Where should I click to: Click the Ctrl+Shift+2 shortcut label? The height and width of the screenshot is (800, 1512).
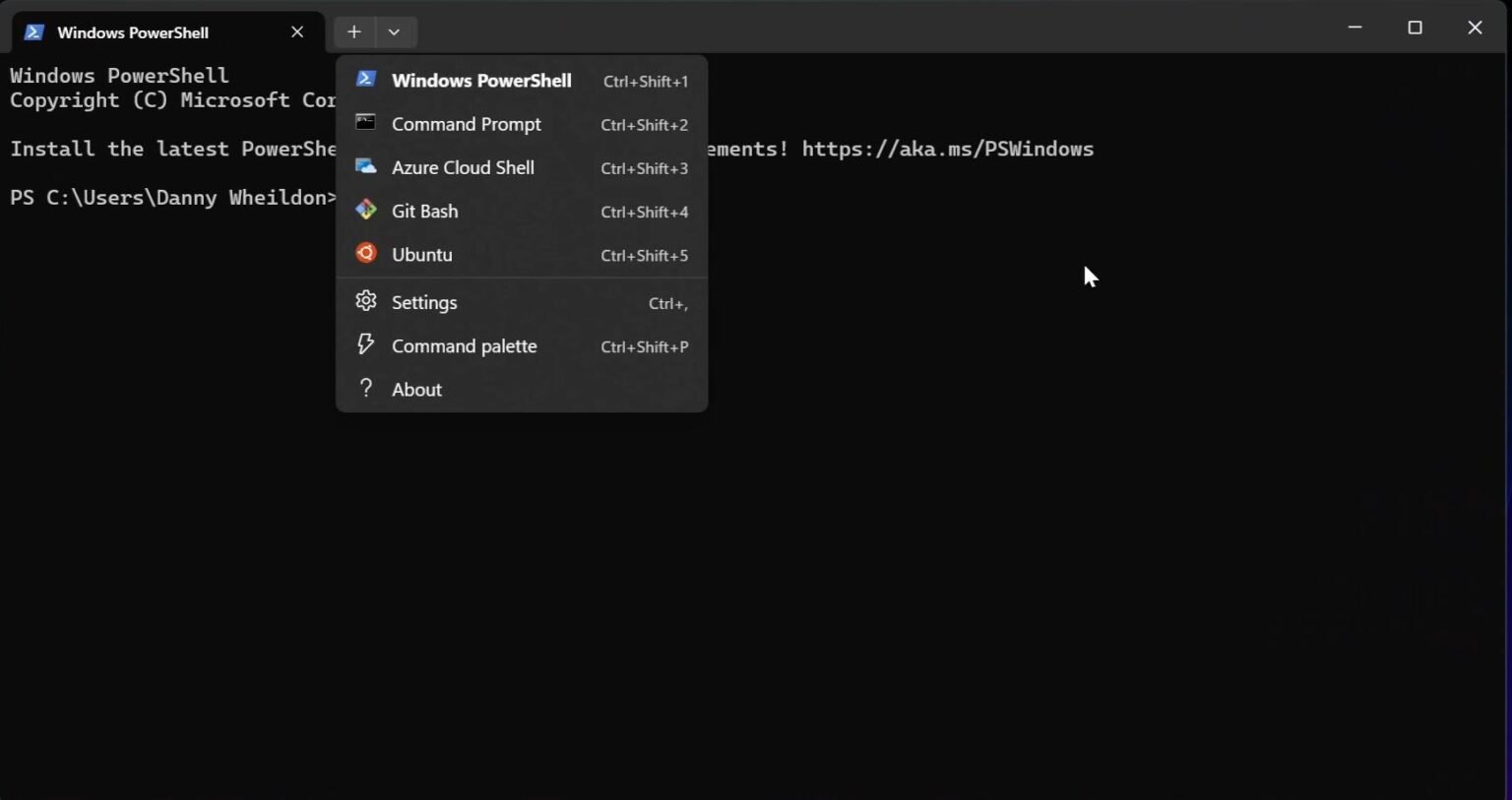click(x=645, y=125)
